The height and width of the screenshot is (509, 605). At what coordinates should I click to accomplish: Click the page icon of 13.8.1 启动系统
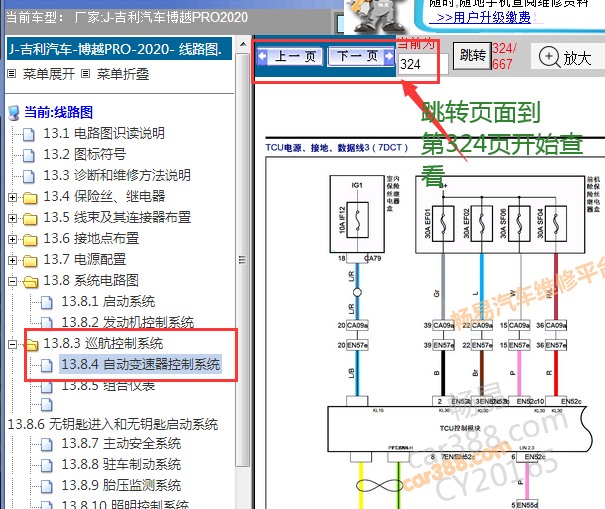47,302
